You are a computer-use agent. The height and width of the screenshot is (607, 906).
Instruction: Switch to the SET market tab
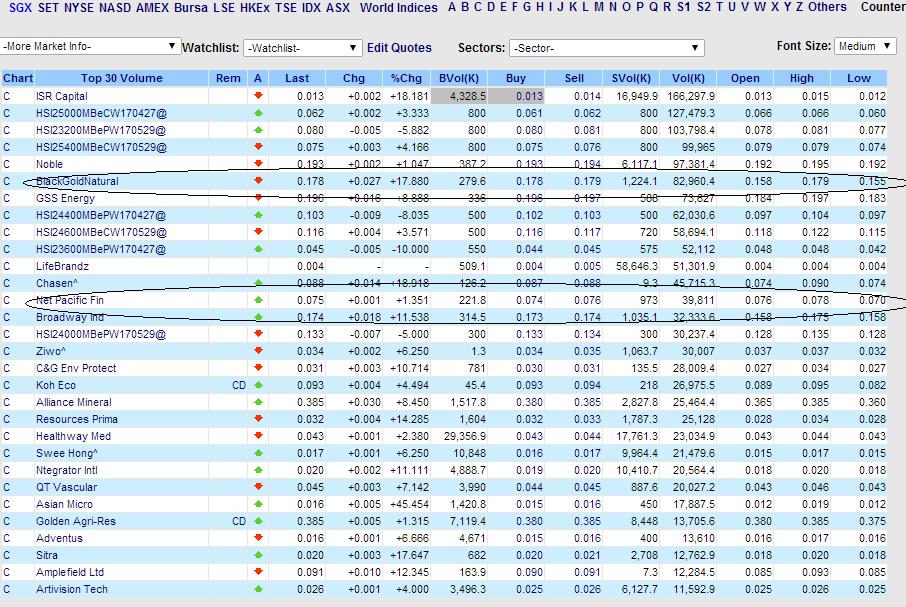48,8
